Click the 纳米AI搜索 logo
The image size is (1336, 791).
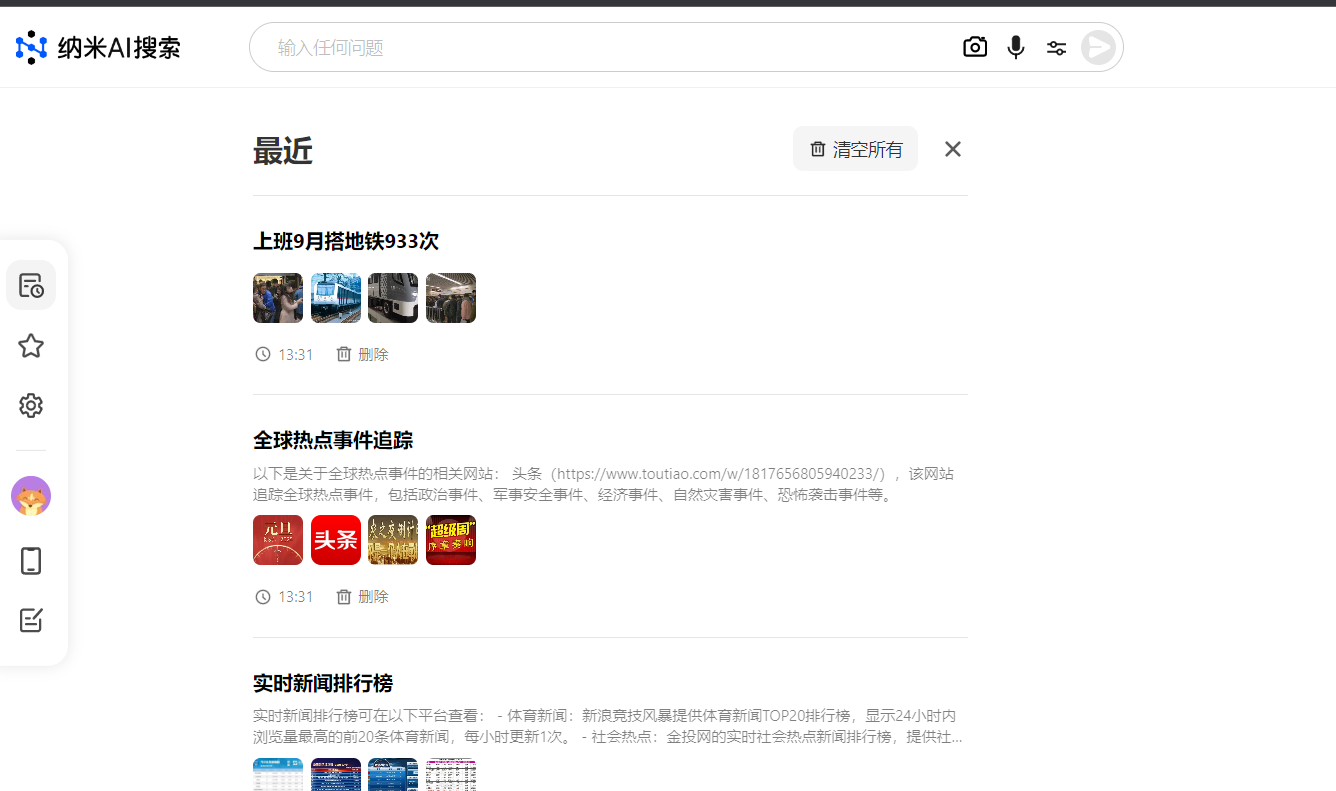[98, 47]
